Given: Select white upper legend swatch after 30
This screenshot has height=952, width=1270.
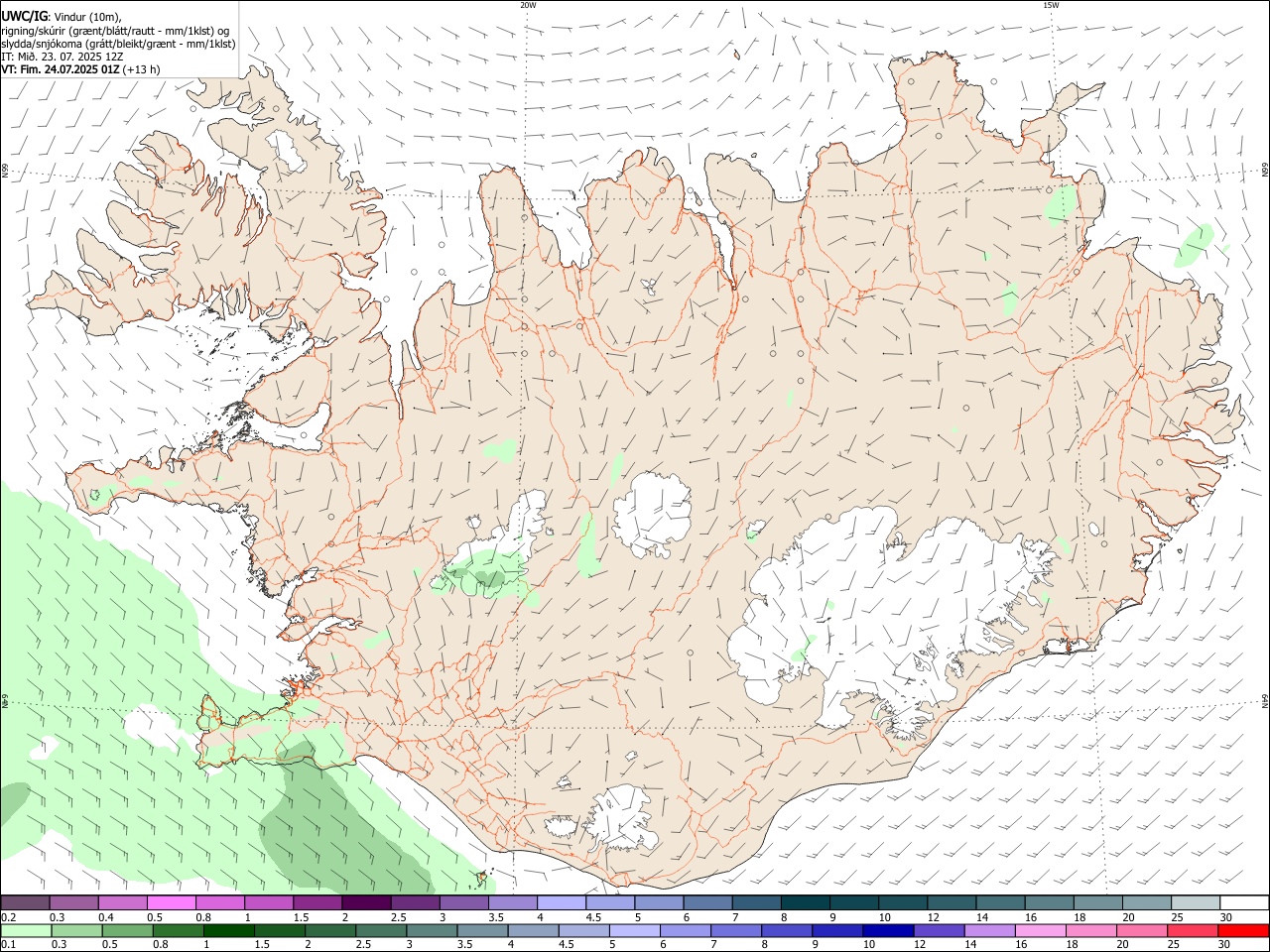Looking at the screenshot, I should tap(1245, 902).
